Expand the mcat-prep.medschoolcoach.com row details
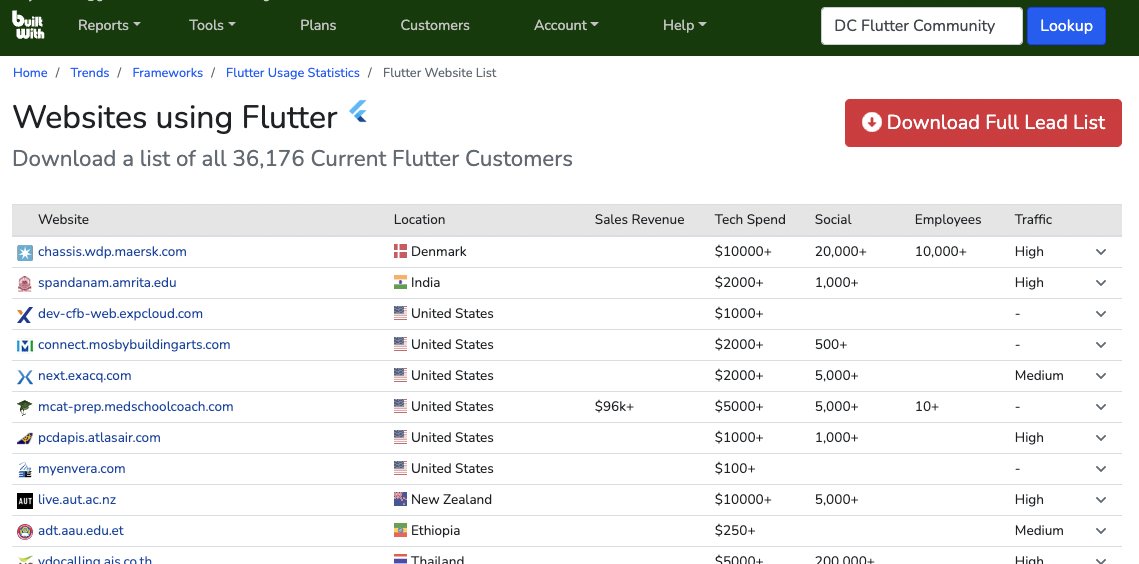 point(1101,407)
